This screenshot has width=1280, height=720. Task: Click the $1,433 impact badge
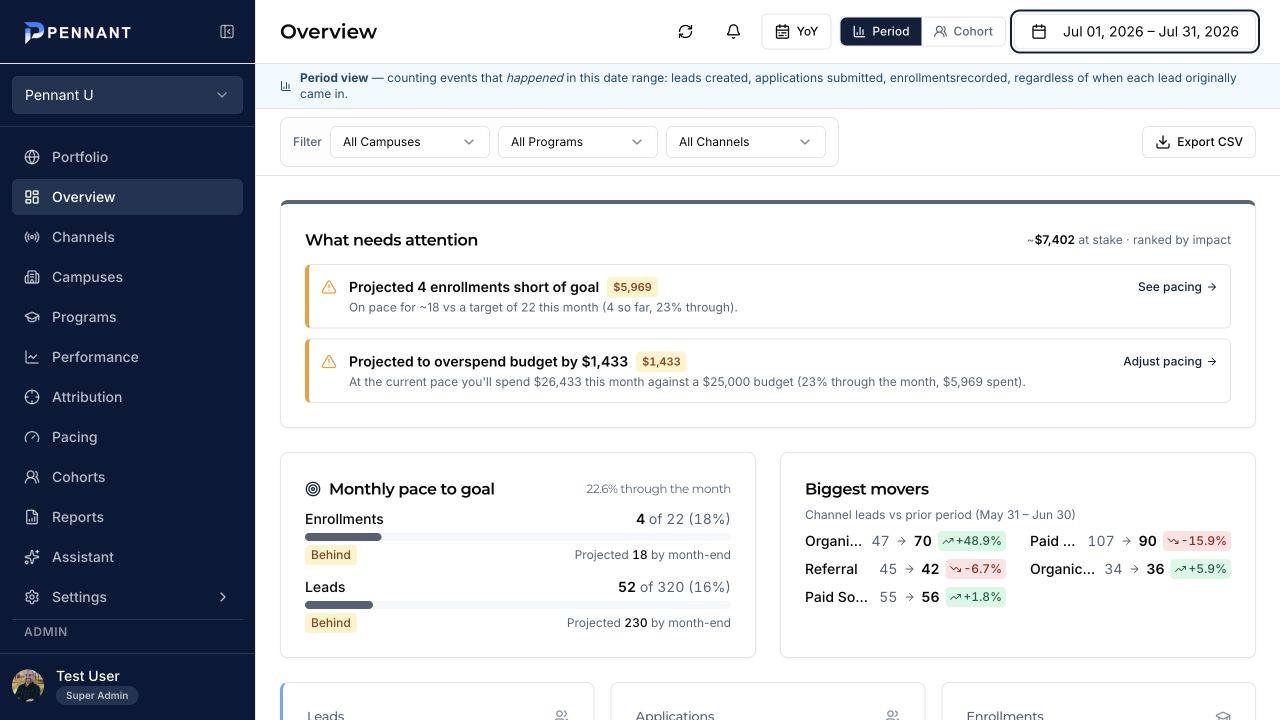click(x=661, y=362)
